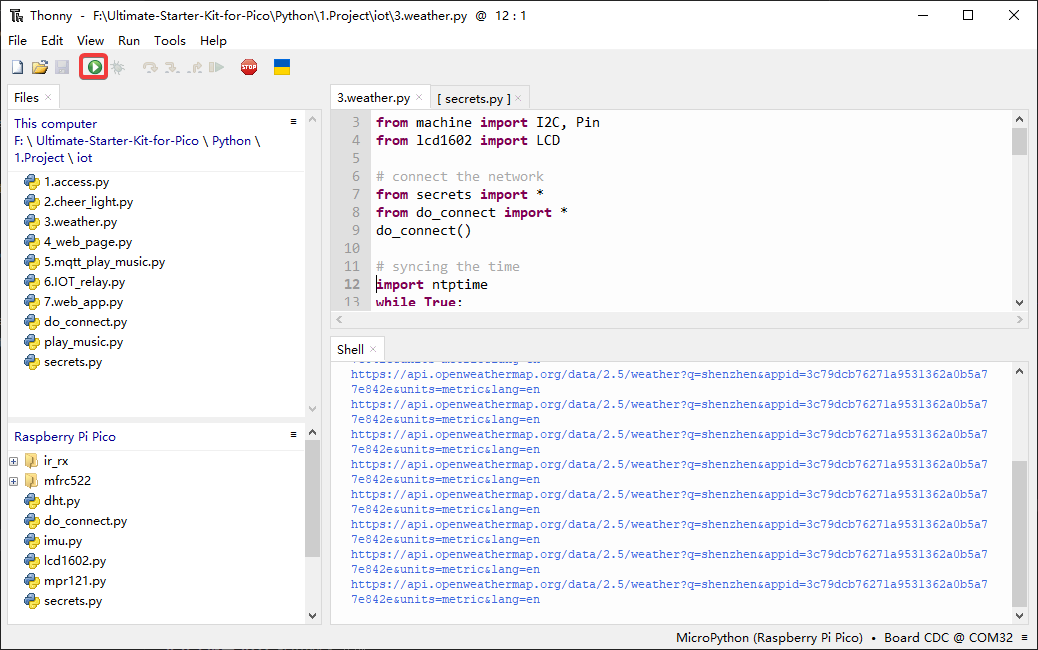Open interpreter menu icon in status bar
The width and height of the screenshot is (1038, 650).
pos(1025,637)
